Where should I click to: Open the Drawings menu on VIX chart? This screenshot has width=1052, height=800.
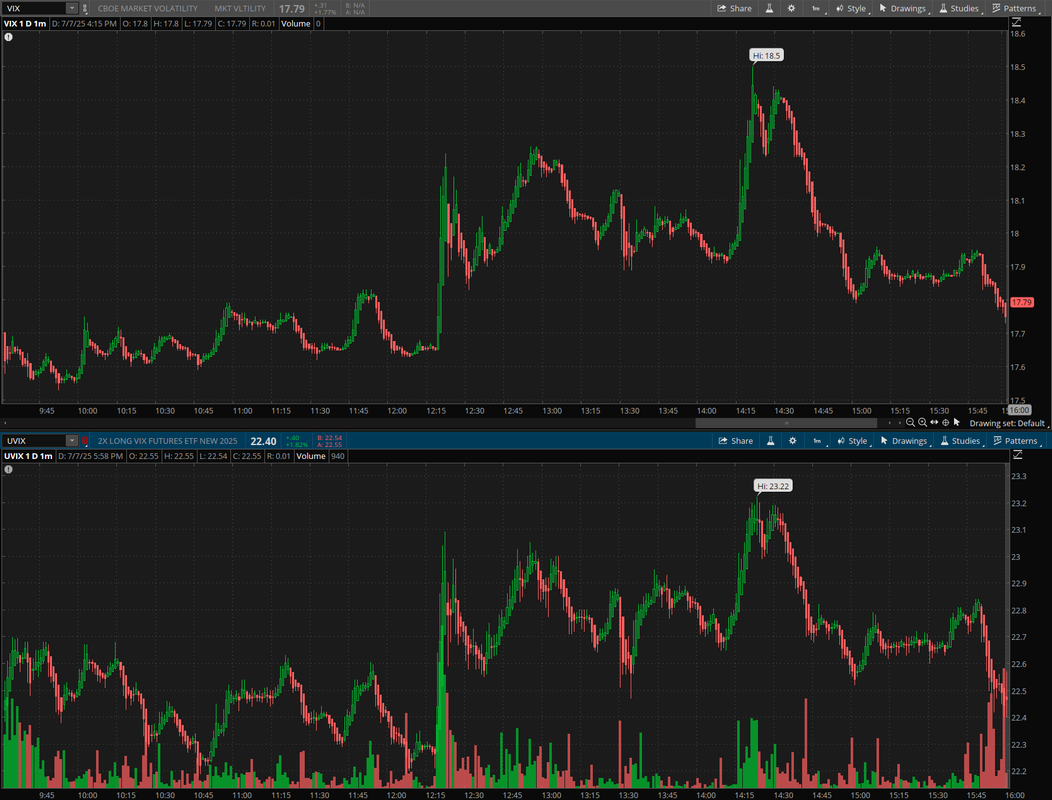903,8
